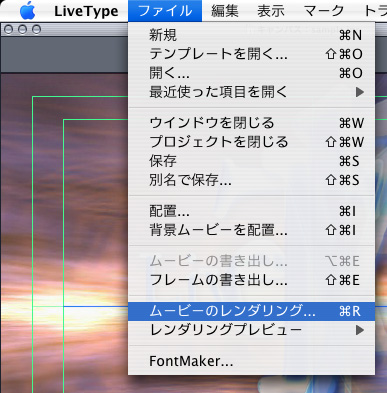Open FontMaker... from the File menu
387x393 pixels.
(252, 361)
